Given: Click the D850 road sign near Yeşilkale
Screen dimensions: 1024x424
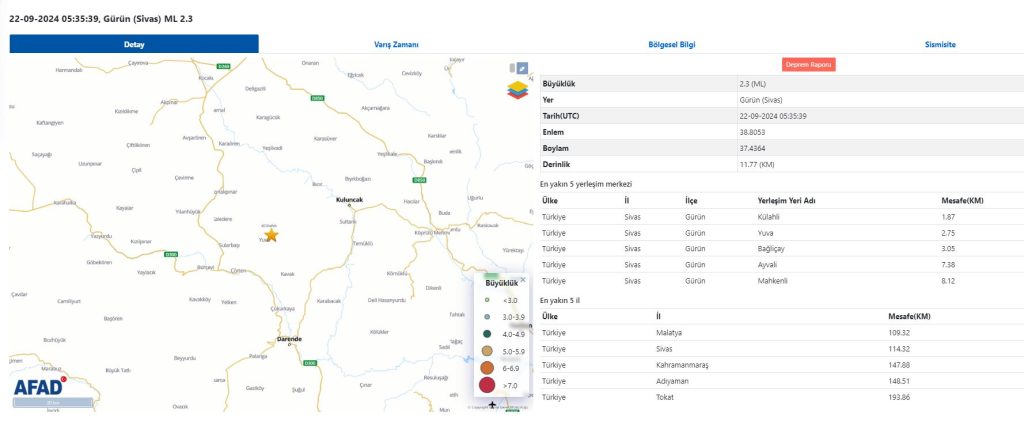Looking at the screenshot, I should coord(418,180).
